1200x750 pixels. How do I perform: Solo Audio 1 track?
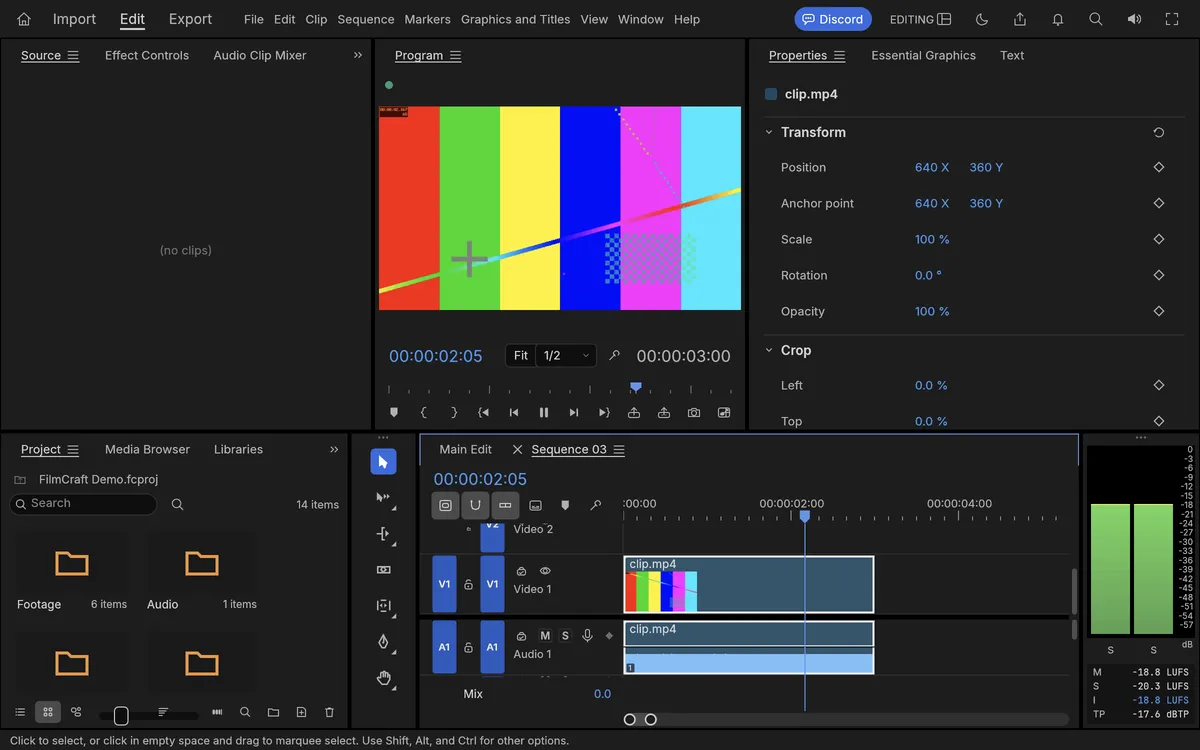[565, 636]
